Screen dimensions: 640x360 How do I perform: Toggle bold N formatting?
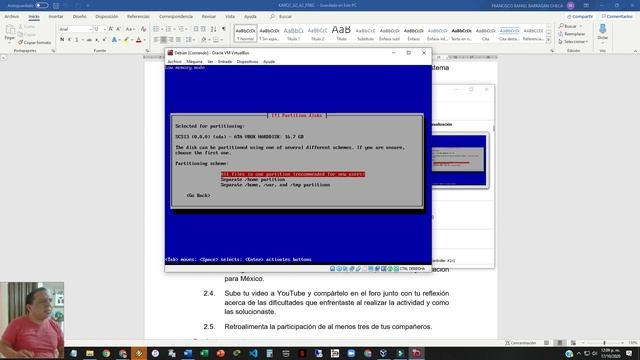click(x=62, y=40)
